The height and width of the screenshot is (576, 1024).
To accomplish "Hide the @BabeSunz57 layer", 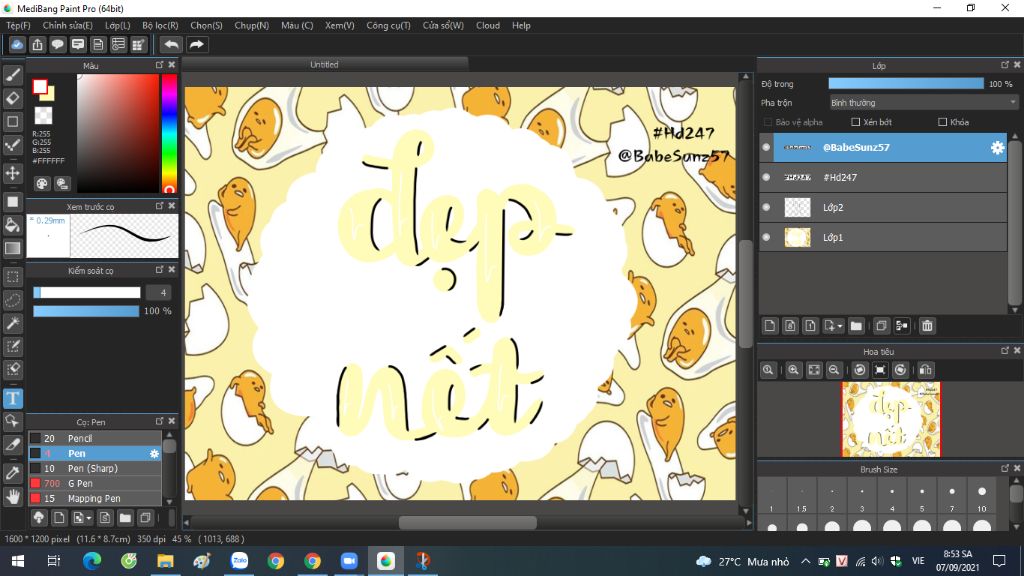I will tap(766, 148).
